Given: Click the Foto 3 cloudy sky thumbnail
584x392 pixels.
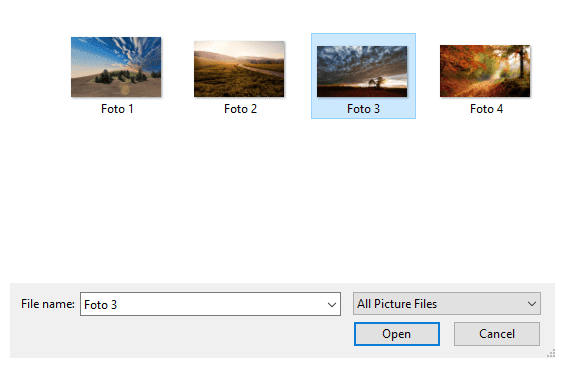Looking at the screenshot, I should pos(362,72).
